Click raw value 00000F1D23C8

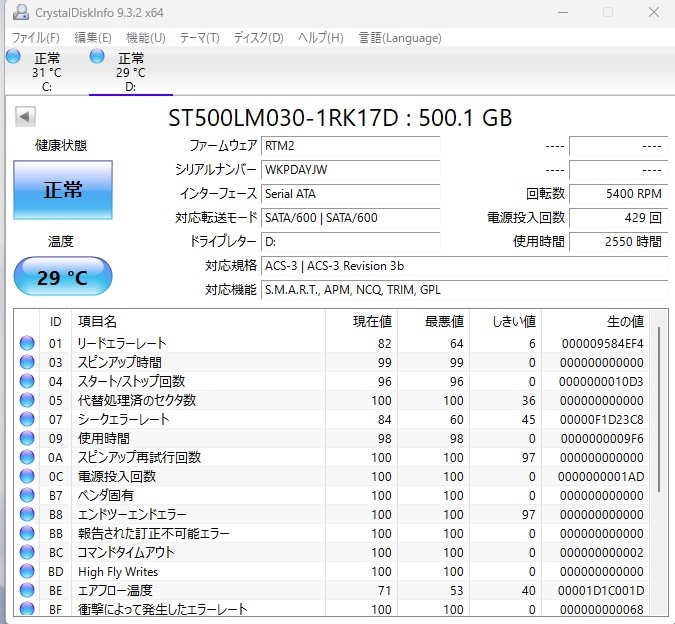click(x=601, y=420)
